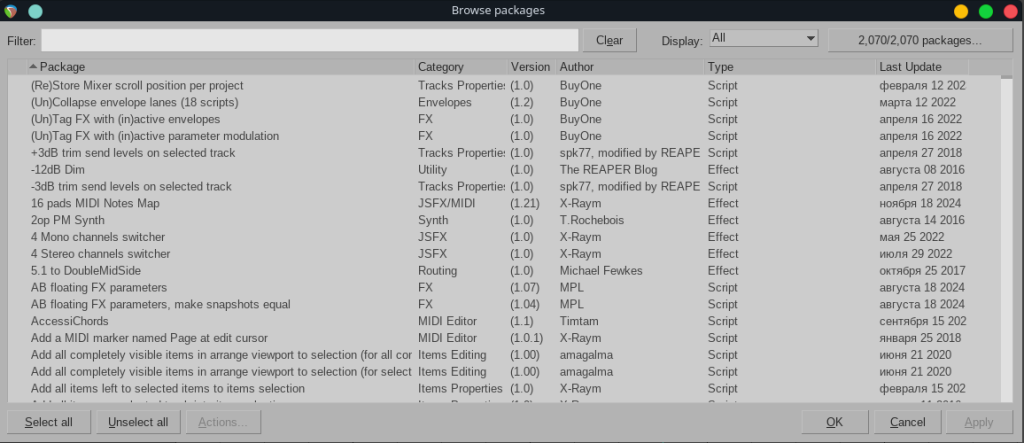
Task: Click the yellow minimize window button
Action: (961, 11)
